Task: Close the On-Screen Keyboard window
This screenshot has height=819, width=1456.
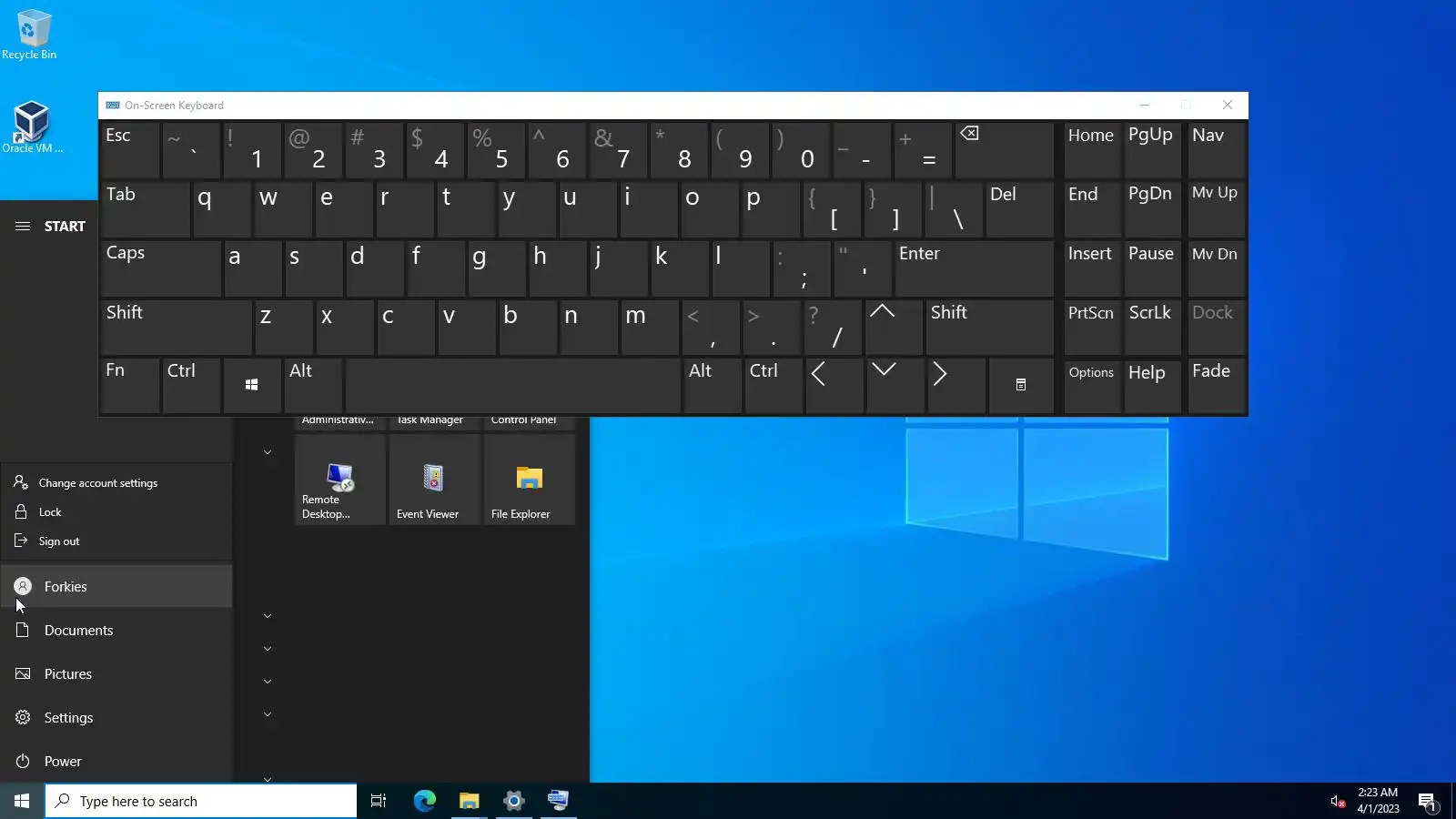Action: (1228, 105)
